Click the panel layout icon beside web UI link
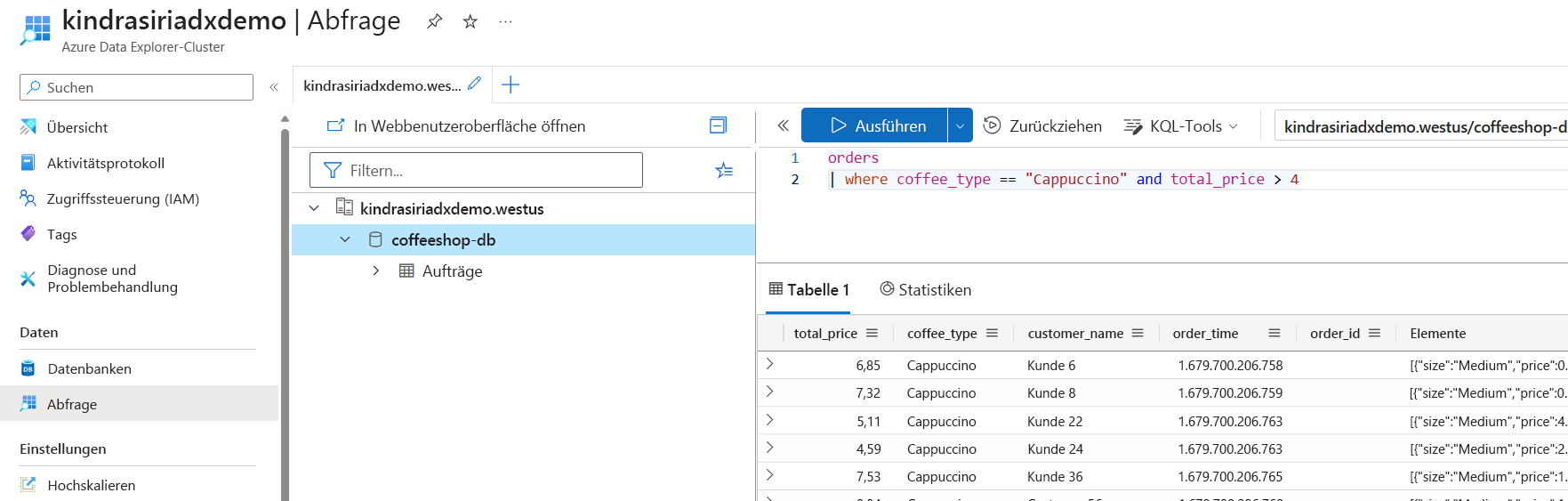Image resolution: width=1568 pixels, height=501 pixels. (718, 125)
